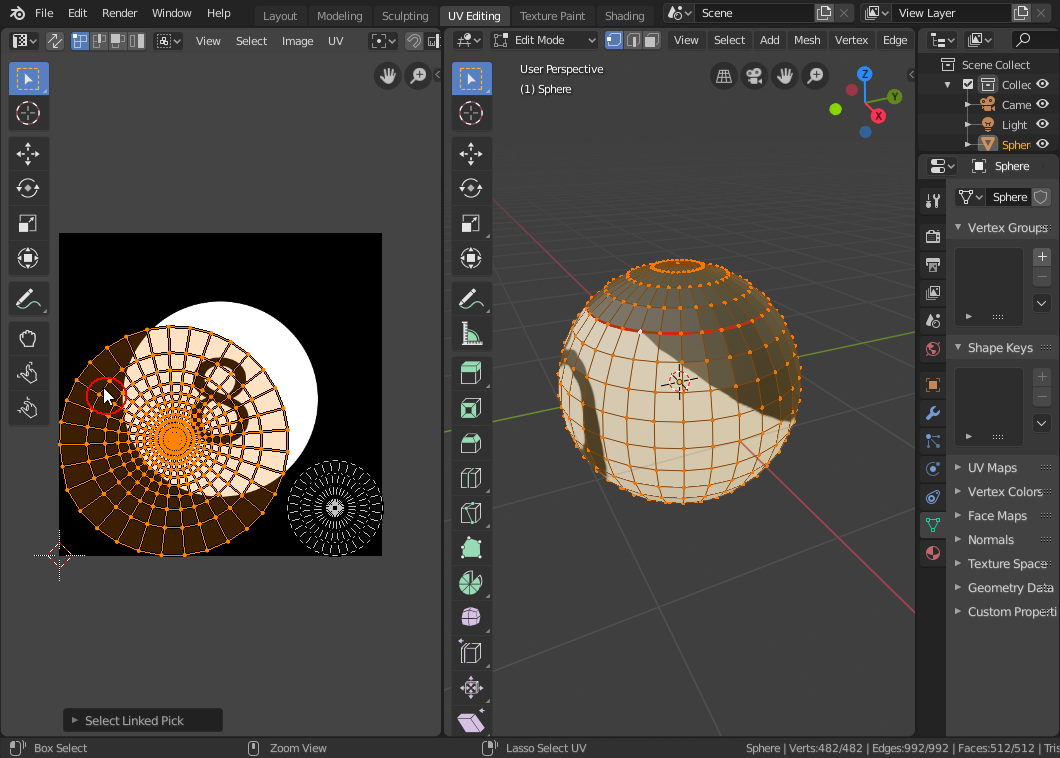Choose the Spin tool

[471, 583]
